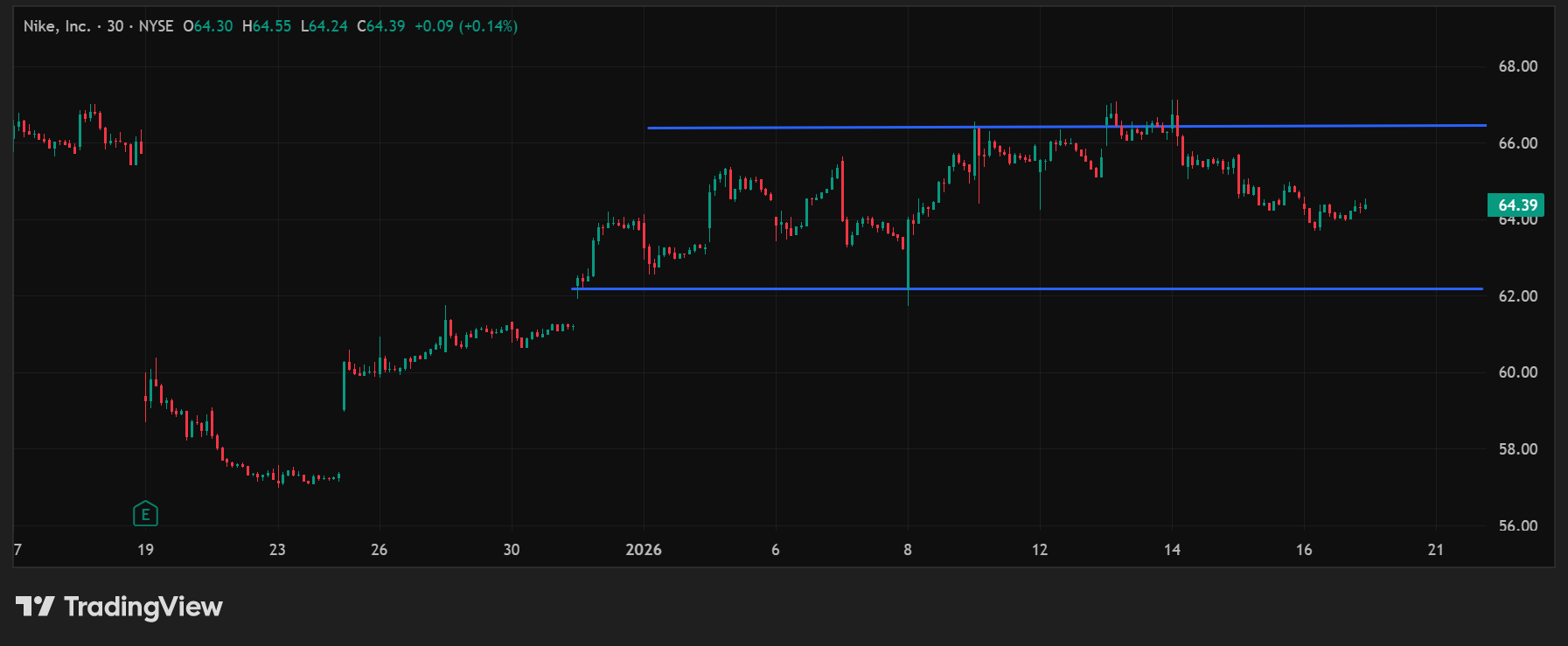Click the 60.00 price axis label
This screenshot has height=646, width=1568.
coord(1517,372)
